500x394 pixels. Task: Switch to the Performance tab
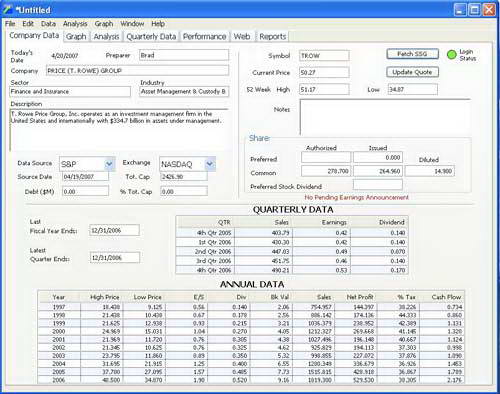204,36
